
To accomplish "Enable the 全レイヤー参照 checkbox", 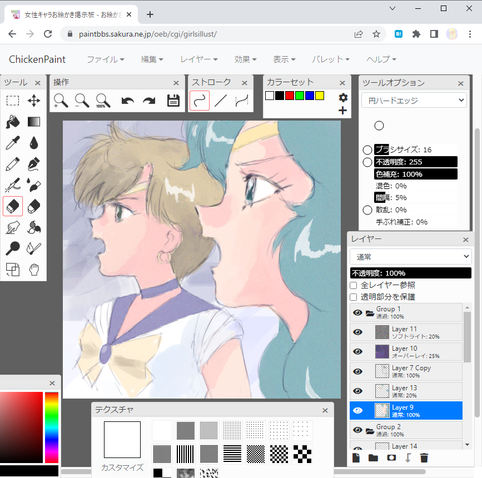I will click(353, 285).
